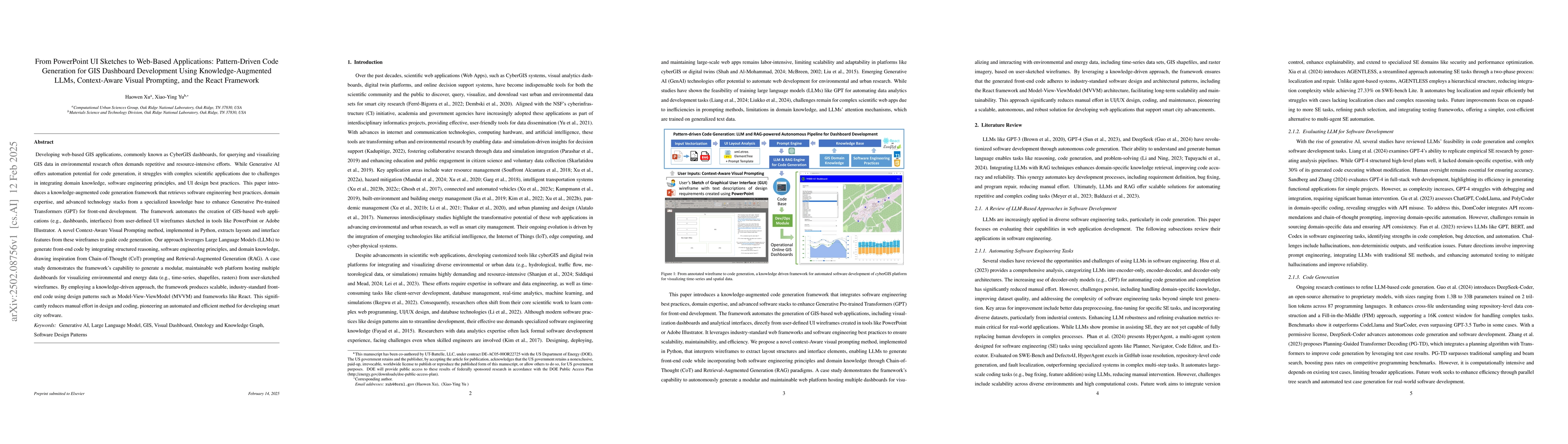The width and height of the screenshot is (1568, 444).
Task: Click the Software Engineering Practices box
Action: click(872, 161)
